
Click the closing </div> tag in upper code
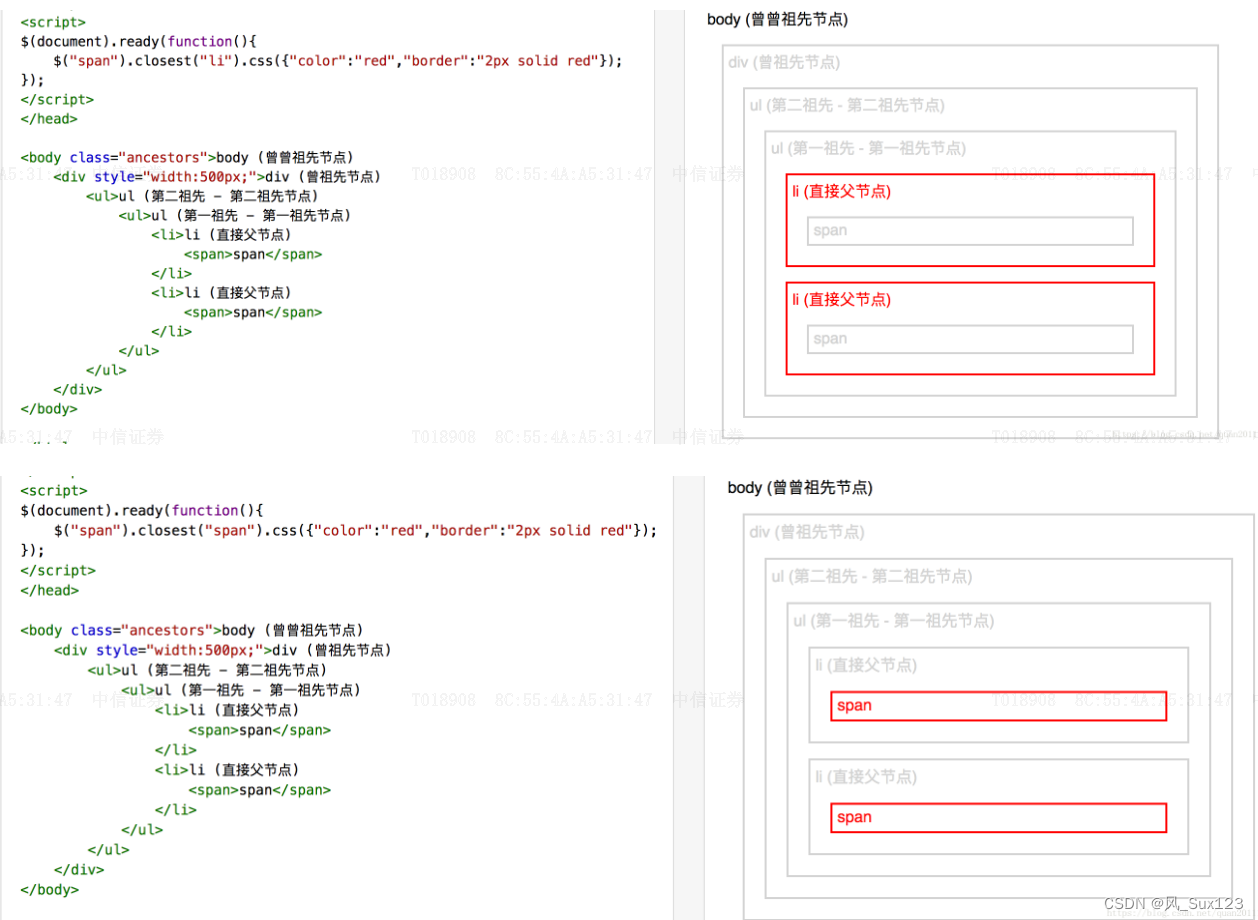click(x=78, y=390)
